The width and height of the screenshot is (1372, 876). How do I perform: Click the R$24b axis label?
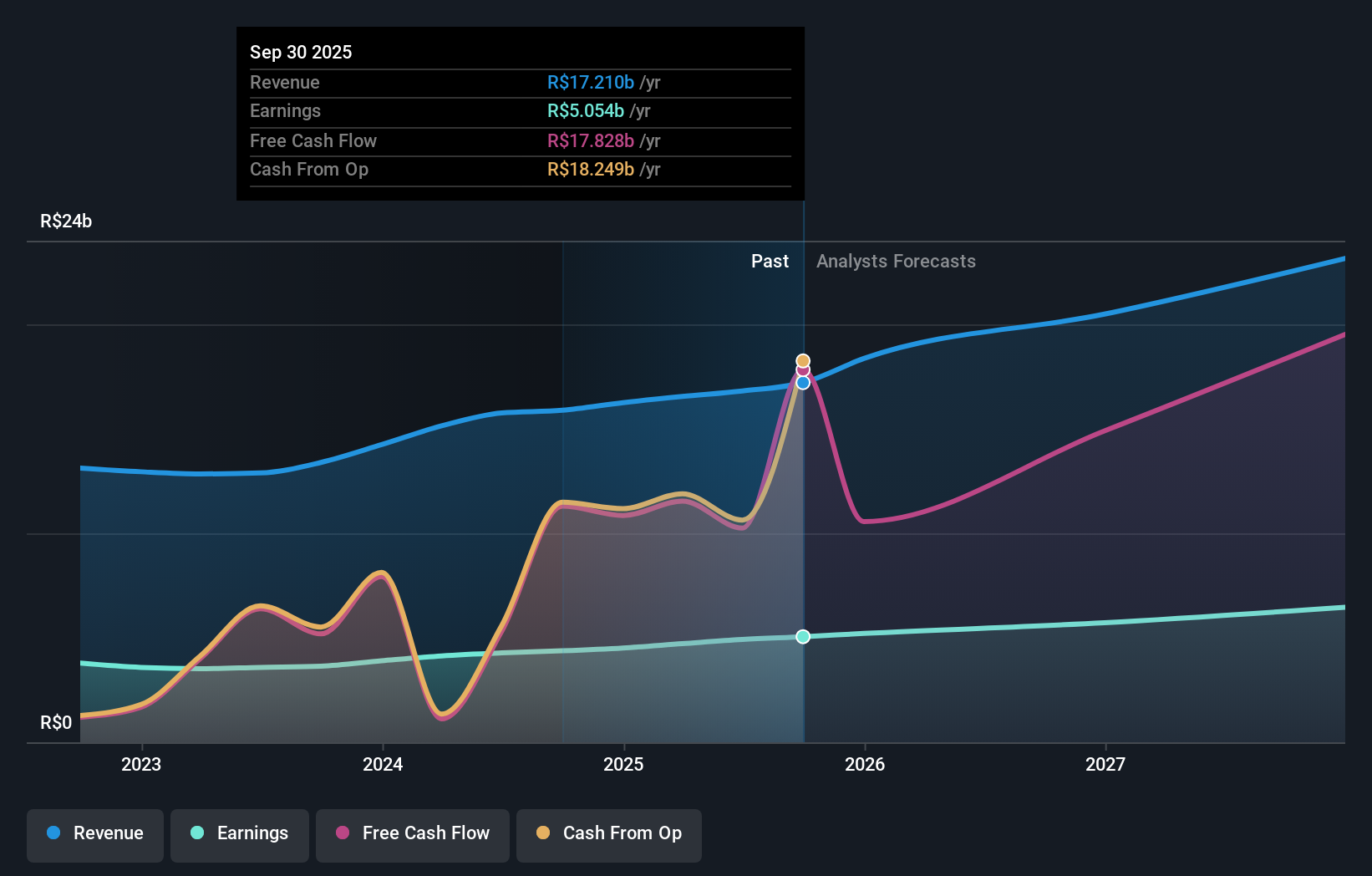65,220
